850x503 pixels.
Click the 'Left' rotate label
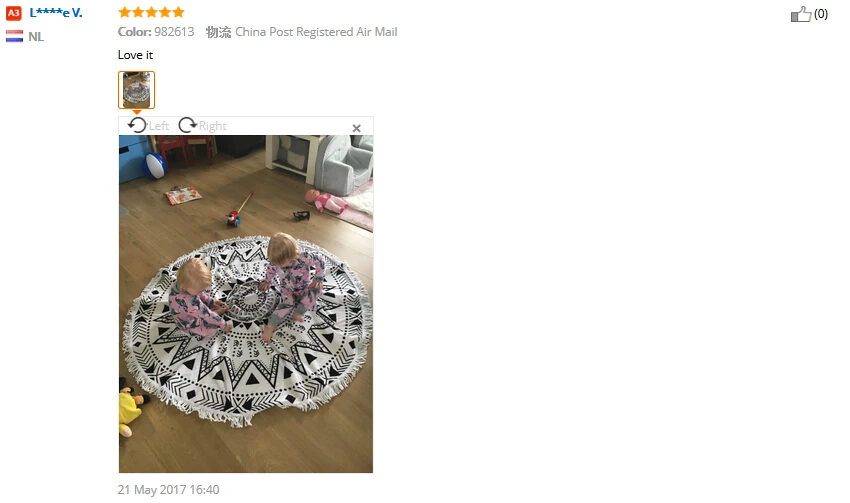point(159,126)
